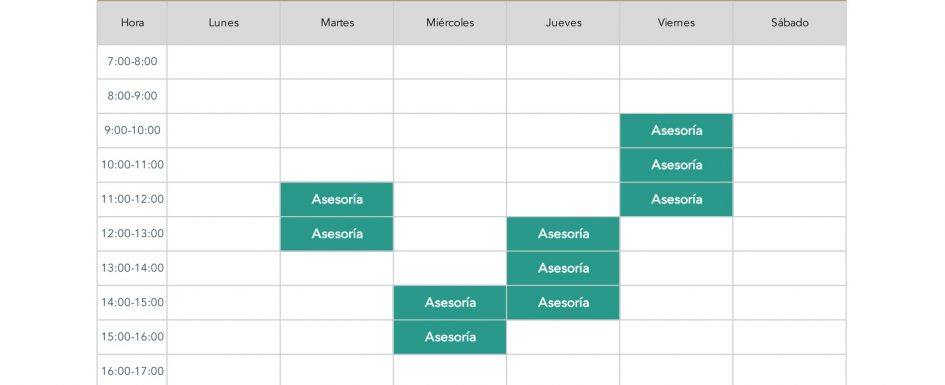Select the Martes 11:00-12:00 Asesoría block

[337, 199]
